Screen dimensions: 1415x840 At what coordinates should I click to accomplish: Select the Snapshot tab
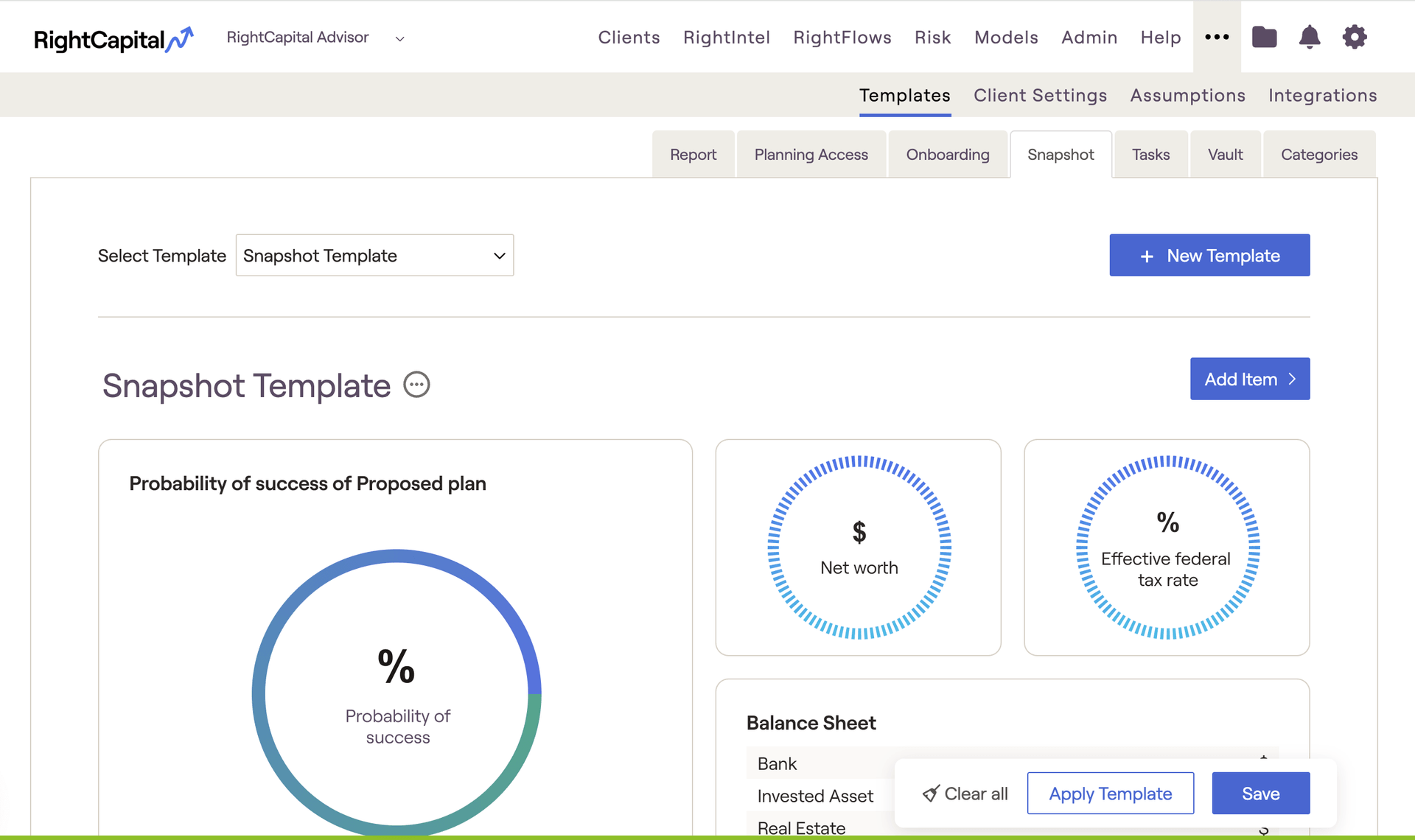click(1061, 155)
